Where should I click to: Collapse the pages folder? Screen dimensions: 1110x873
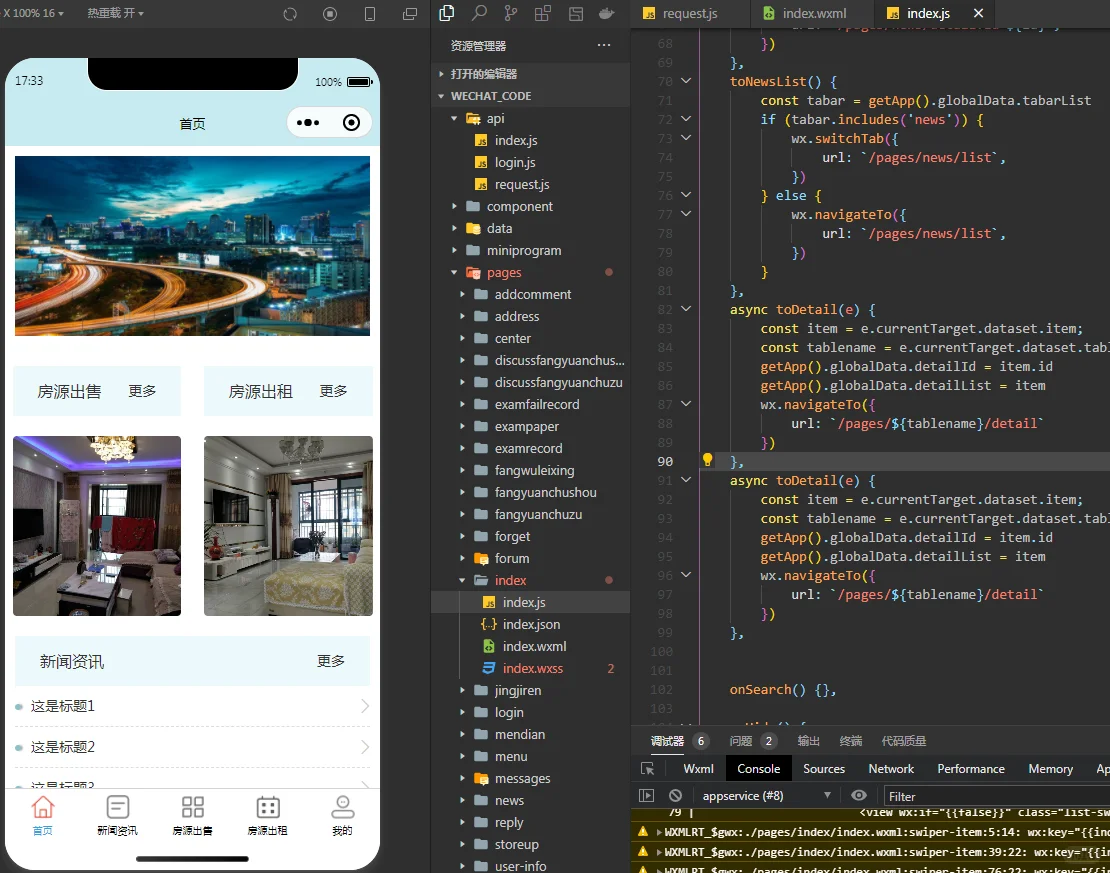click(454, 273)
